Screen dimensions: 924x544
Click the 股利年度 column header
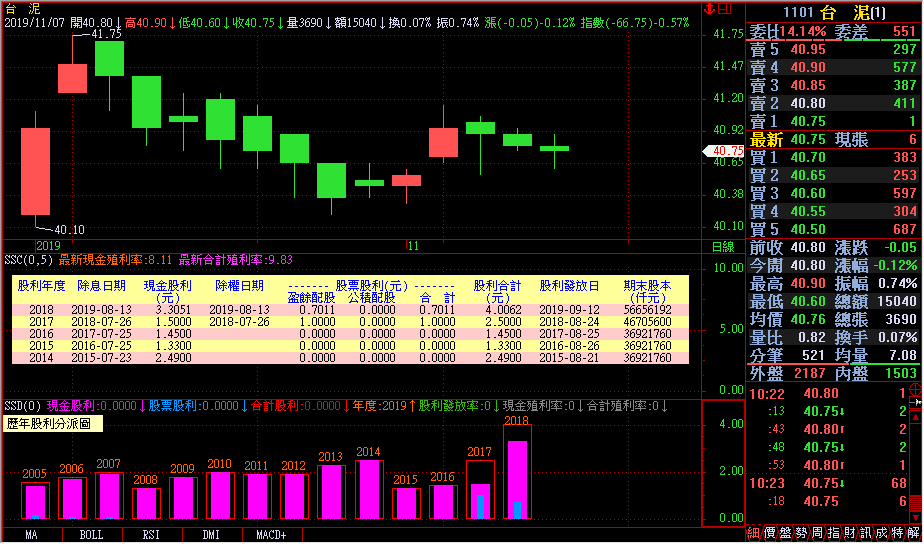(41, 286)
